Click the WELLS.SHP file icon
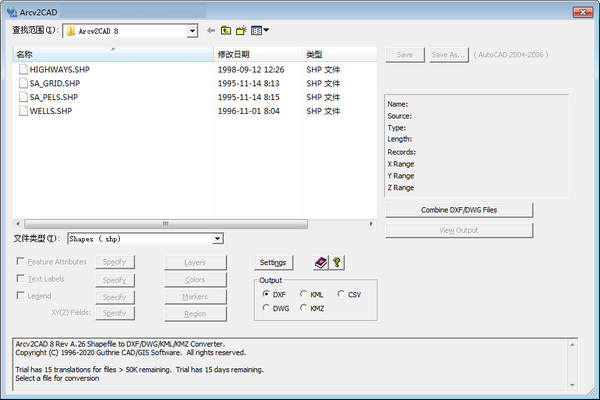Screen dimensions: 600x400 (x=23, y=111)
